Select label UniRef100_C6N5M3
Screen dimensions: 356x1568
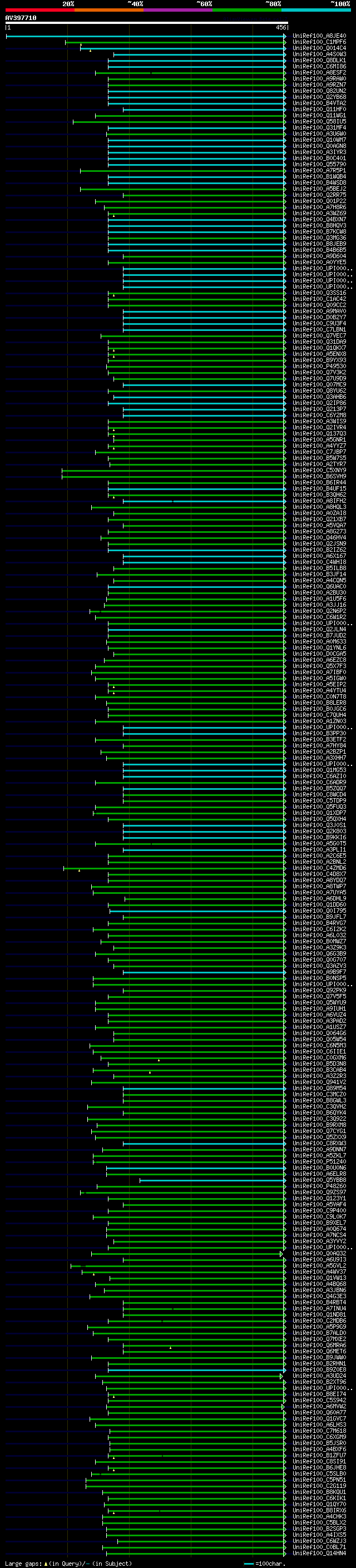[319, 1046]
